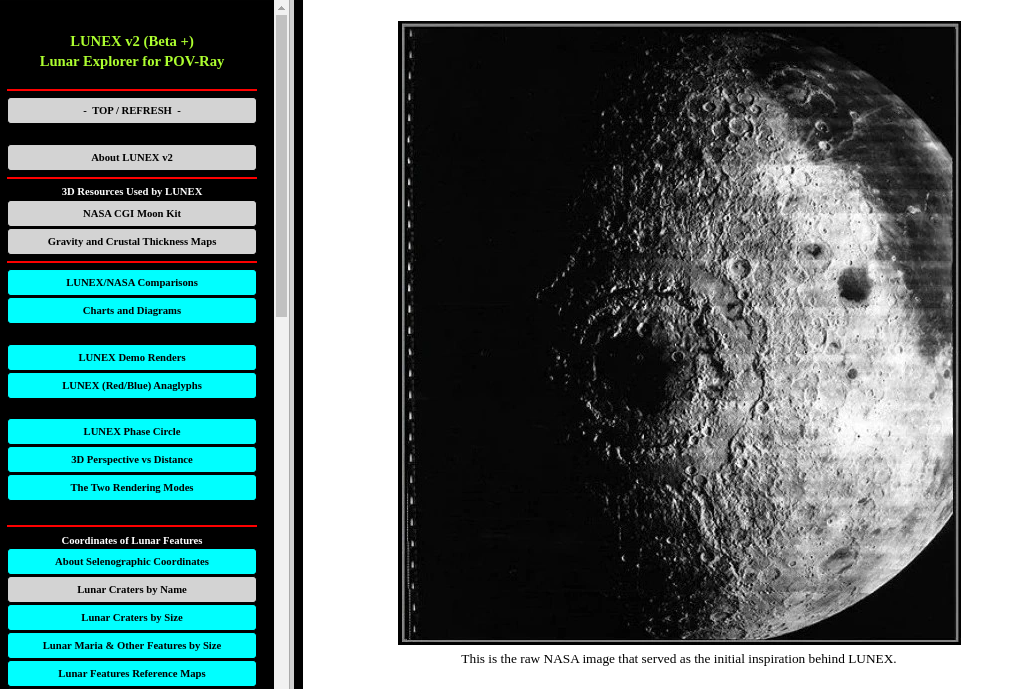Open Charts and Diagrams section

(x=132, y=310)
